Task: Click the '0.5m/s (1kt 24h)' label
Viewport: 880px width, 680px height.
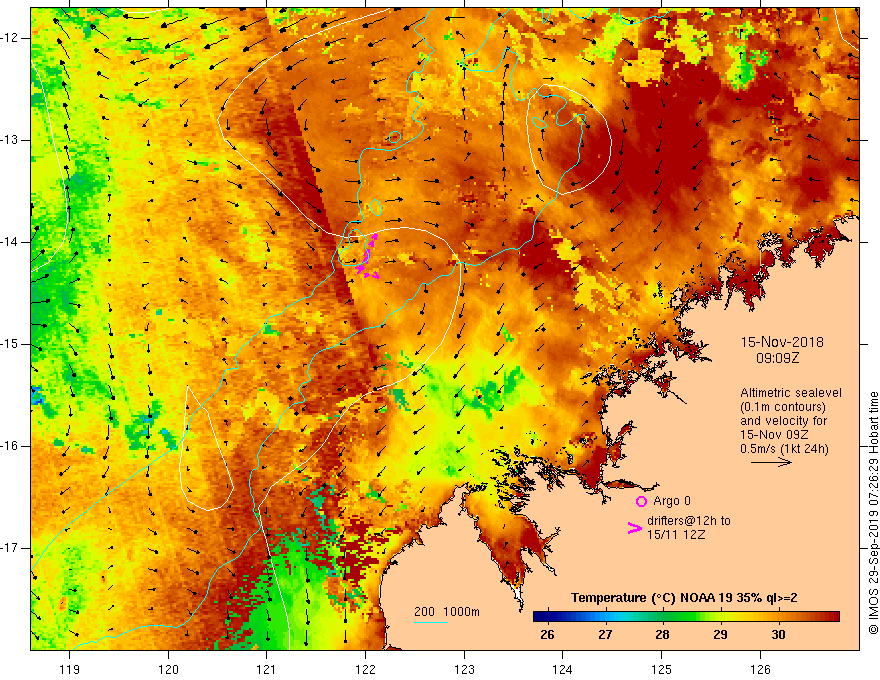Action: (784, 449)
